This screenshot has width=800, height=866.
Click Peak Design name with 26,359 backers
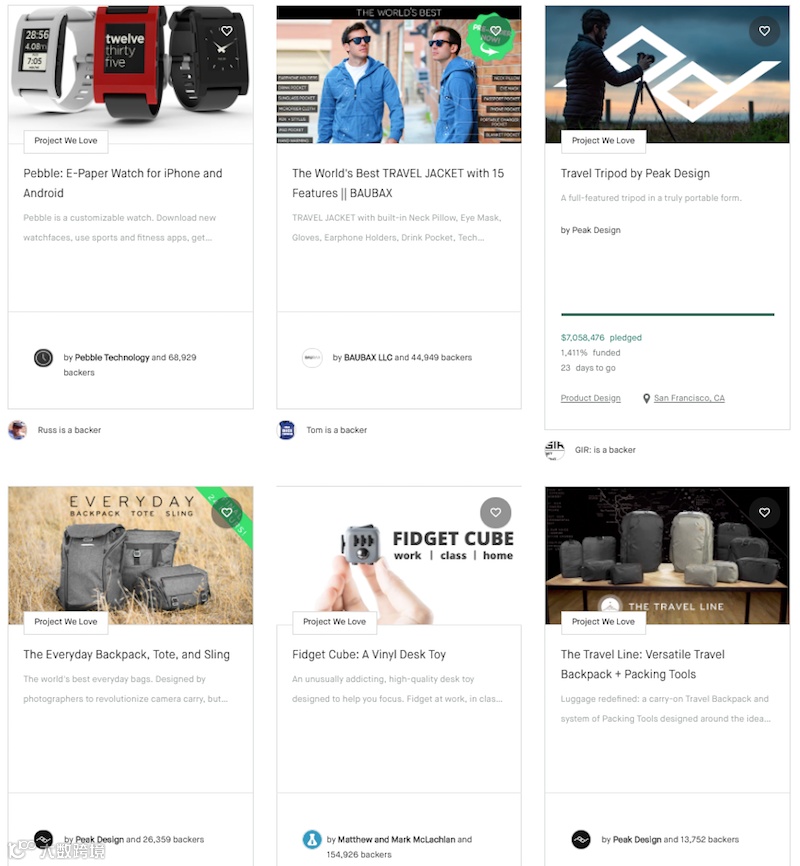tap(99, 839)
